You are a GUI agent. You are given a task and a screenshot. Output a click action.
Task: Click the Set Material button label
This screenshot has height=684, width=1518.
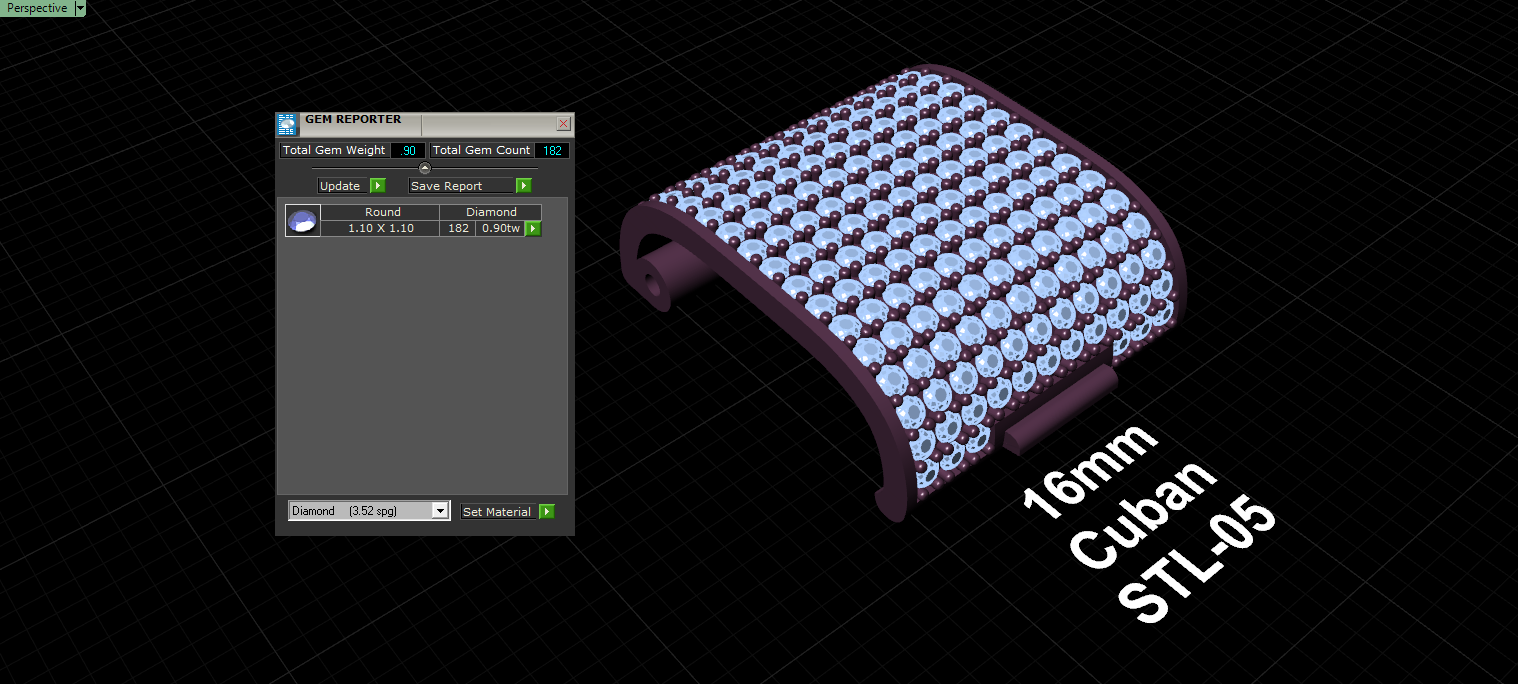[497, 512]
